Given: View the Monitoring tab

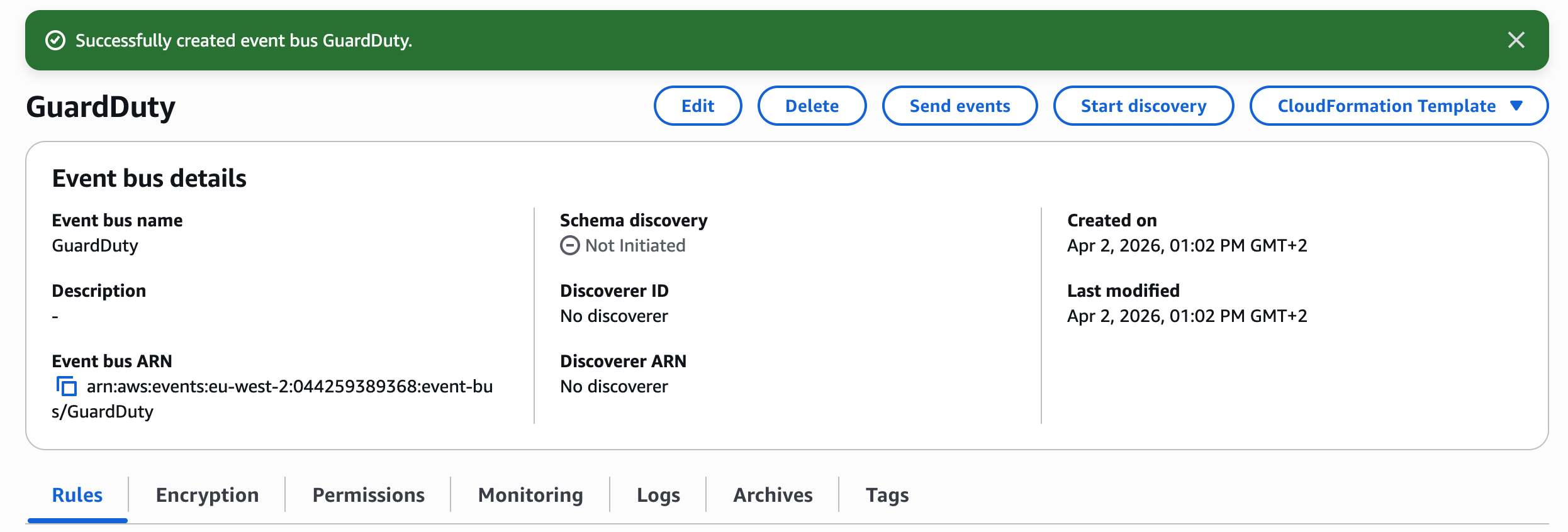Looking at the screenshot, I should click(530, 495).
